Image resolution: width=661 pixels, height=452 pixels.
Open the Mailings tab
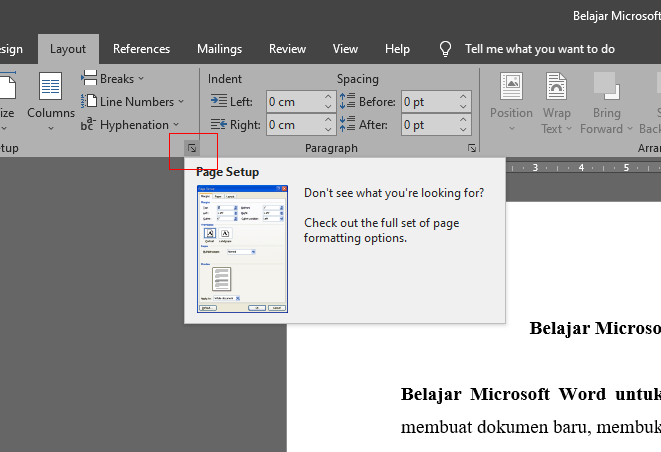[219, 49]
